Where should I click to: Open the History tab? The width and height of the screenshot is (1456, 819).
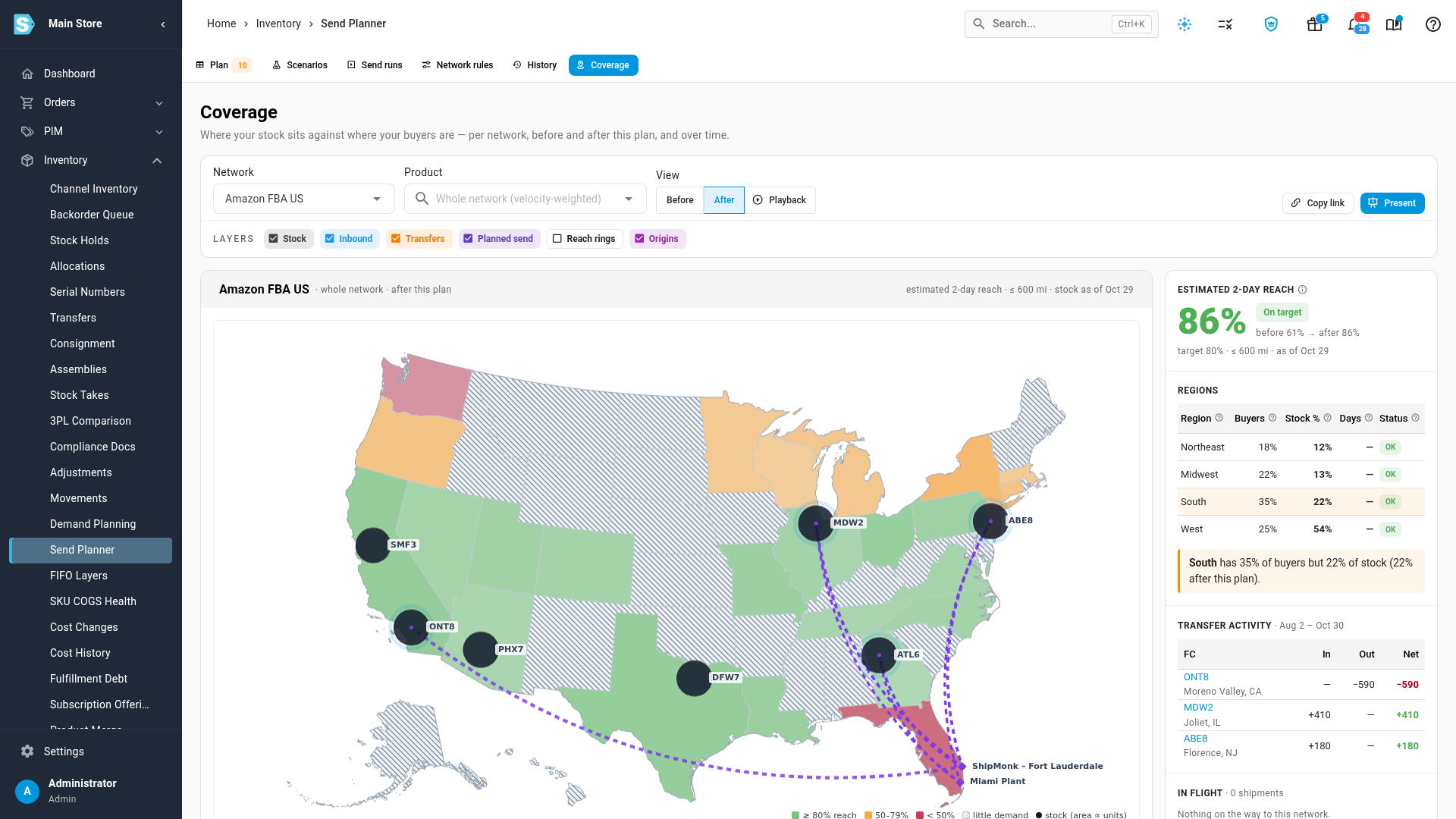535,65
